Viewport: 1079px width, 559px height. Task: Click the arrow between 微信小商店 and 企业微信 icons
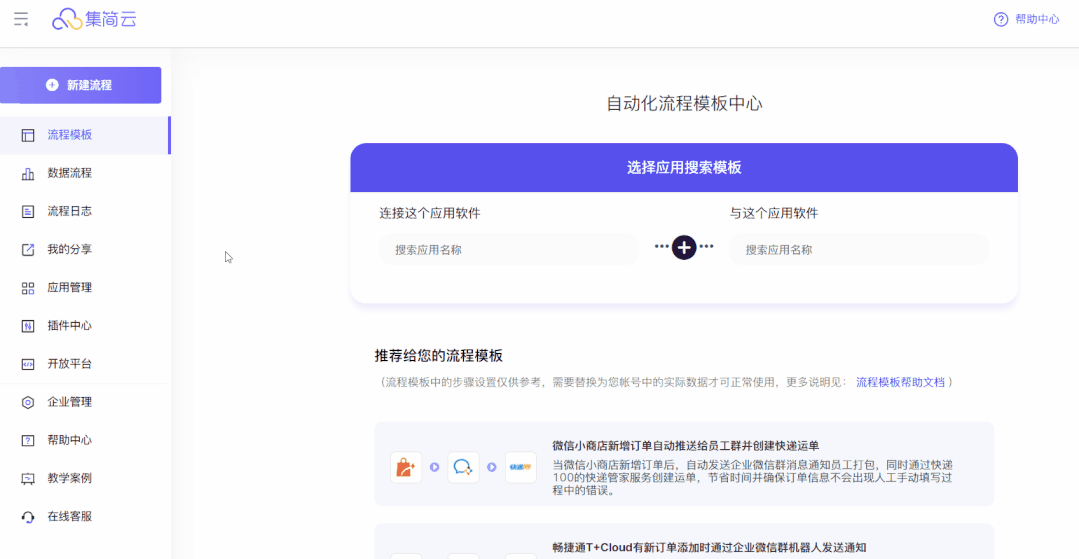tap(434, 467)
